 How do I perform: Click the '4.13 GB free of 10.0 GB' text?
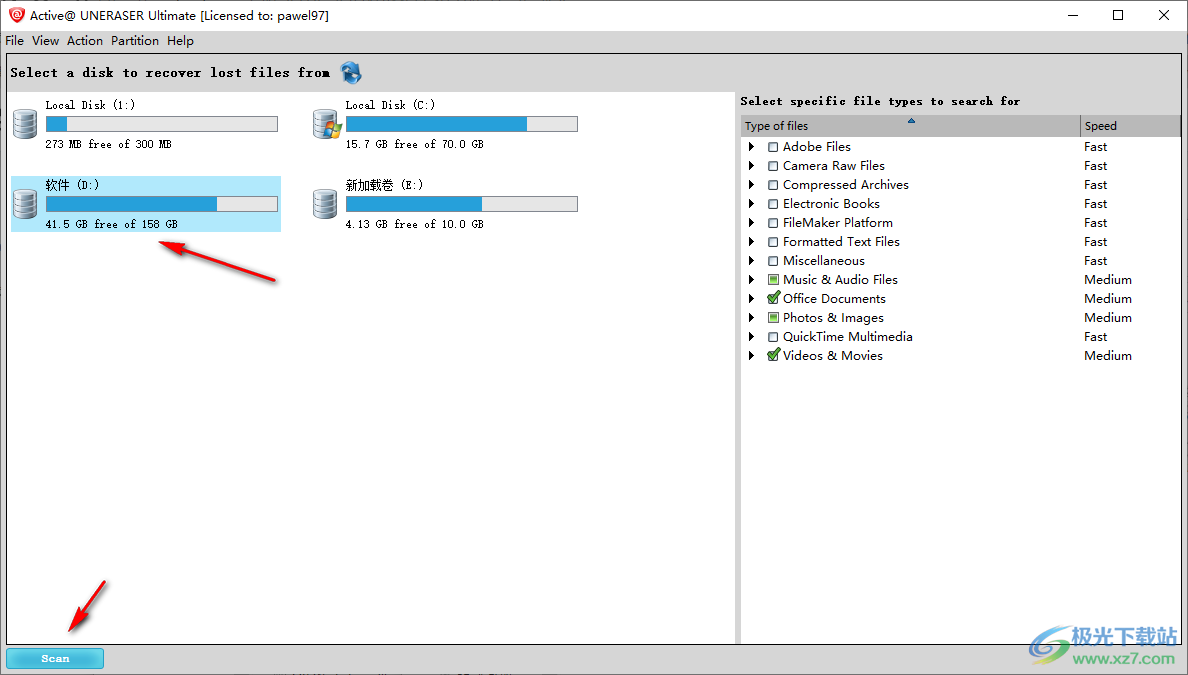point(414,224)
